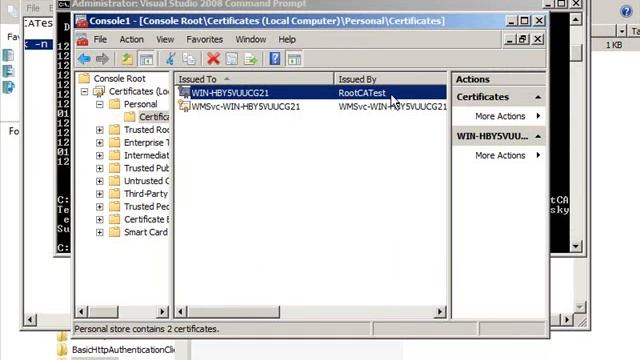The image size is (640, 360).
Task: Open the Help menu
Action: tap(287, 40)
